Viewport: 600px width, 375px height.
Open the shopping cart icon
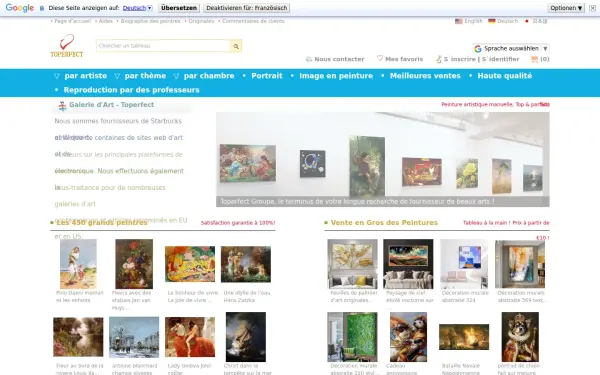[535, 59]
